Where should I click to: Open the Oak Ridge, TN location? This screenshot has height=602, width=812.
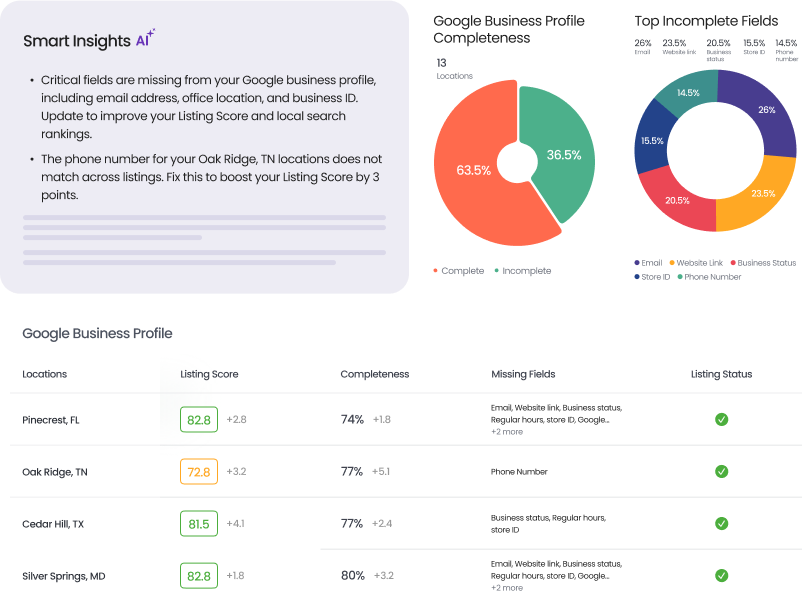(54, 472)
